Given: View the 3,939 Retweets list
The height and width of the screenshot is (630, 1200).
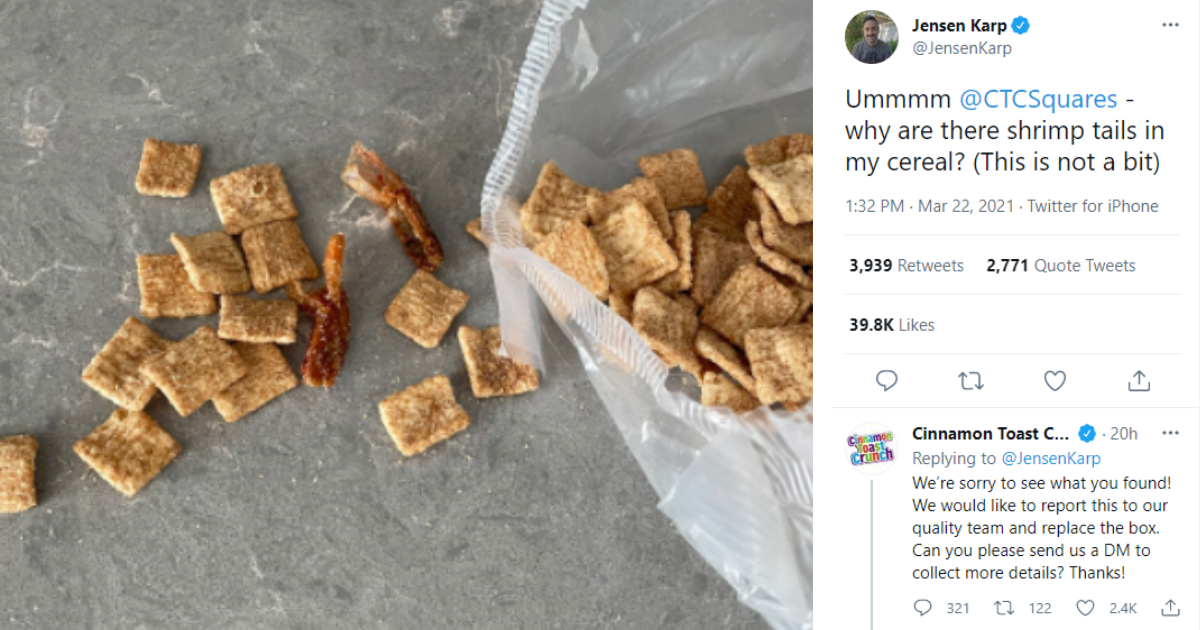Looking at the screenshot, I should coord(906,266).
